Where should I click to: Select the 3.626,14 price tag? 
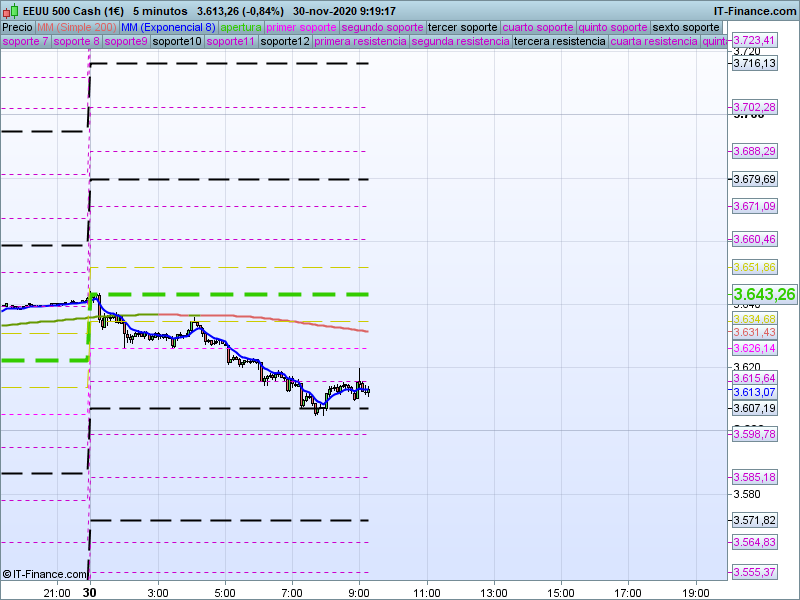(754, 348)
